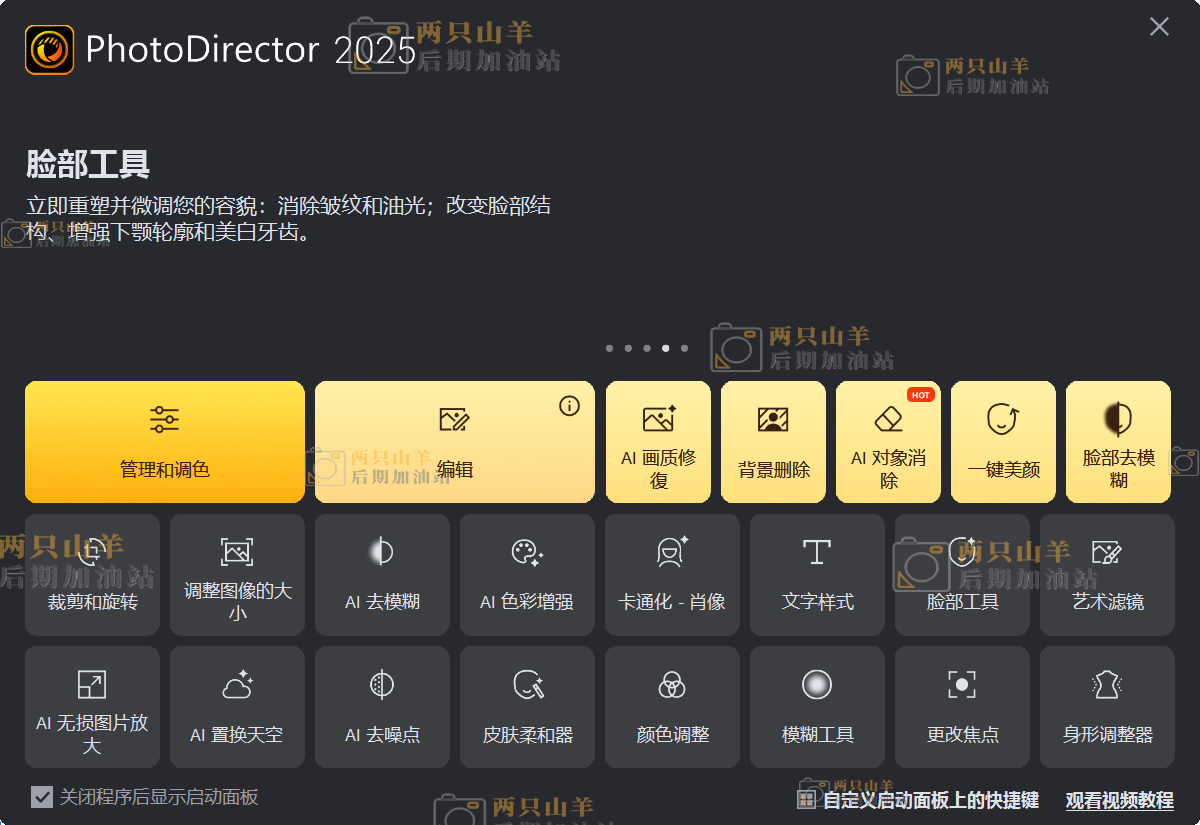Select the 皮肤柔和器 tool

tap(527, 706)
